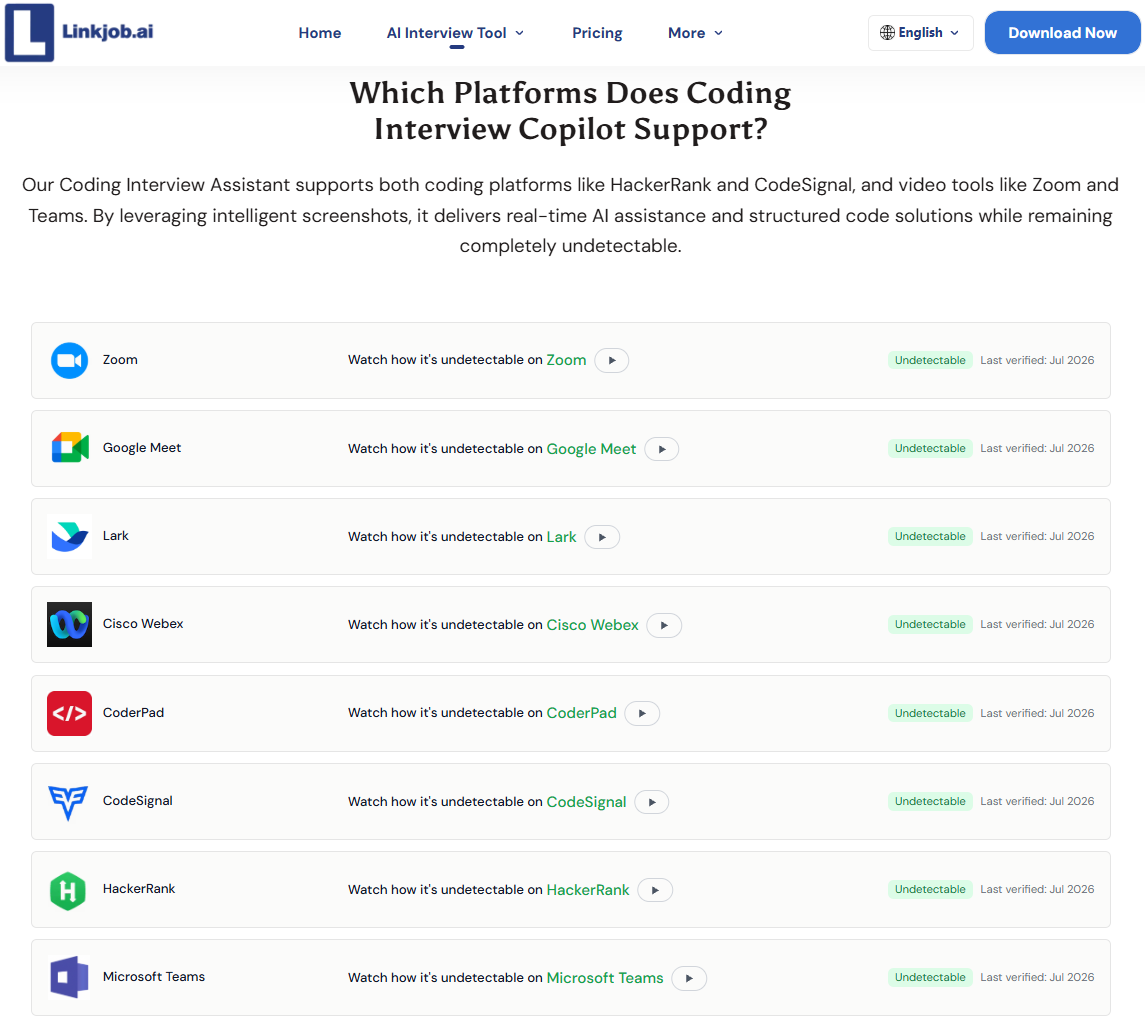1145x1030 pixels.
Task: Click Last verified date in CoderPad row
Action: (x=1037, y=713)
